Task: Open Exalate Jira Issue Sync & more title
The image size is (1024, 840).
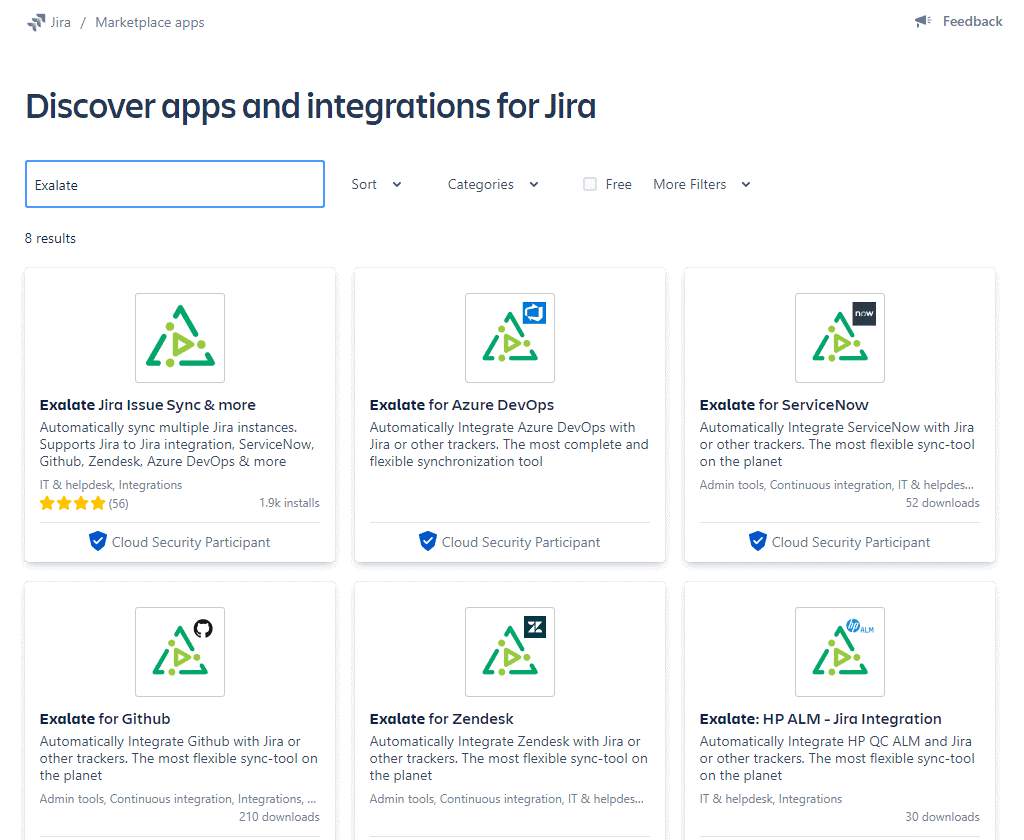Action: pyautogui.click(x=148, y=405)
